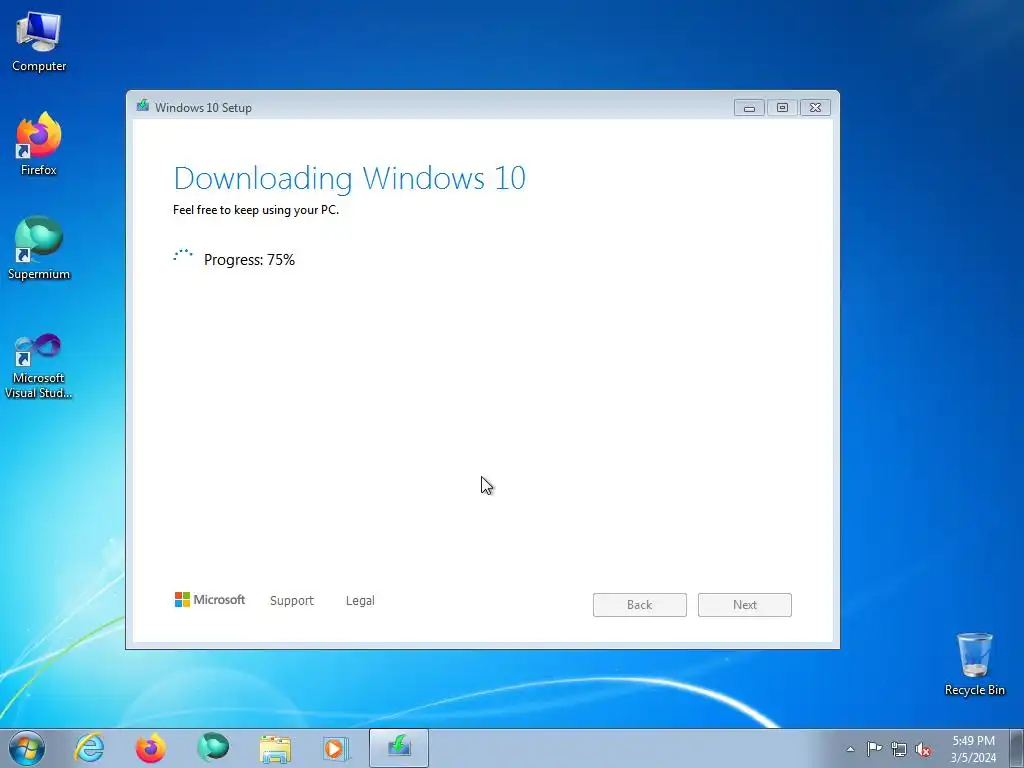Open the Legal link
The width and height of the screenshot is (1024, 768).
[x=360, y=601]
